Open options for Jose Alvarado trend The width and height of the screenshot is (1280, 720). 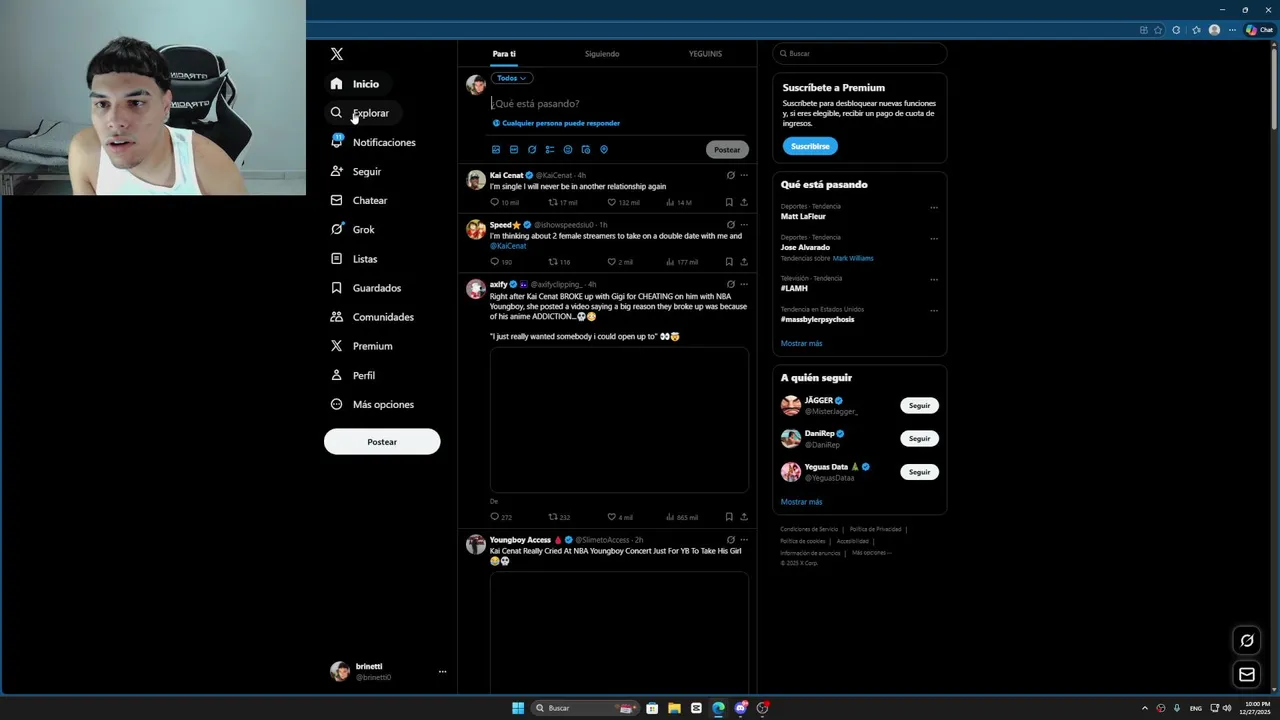point(934,239)
